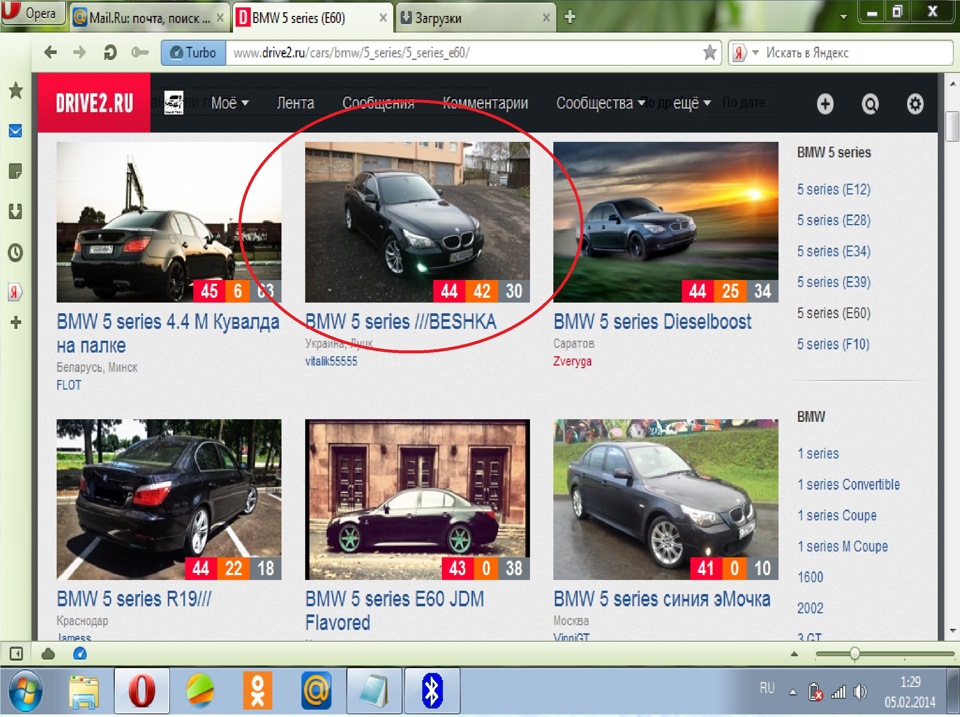Open BMW 5 series синяя эМочка link
This screenshot has width=960, height=717.
point(662,598)
